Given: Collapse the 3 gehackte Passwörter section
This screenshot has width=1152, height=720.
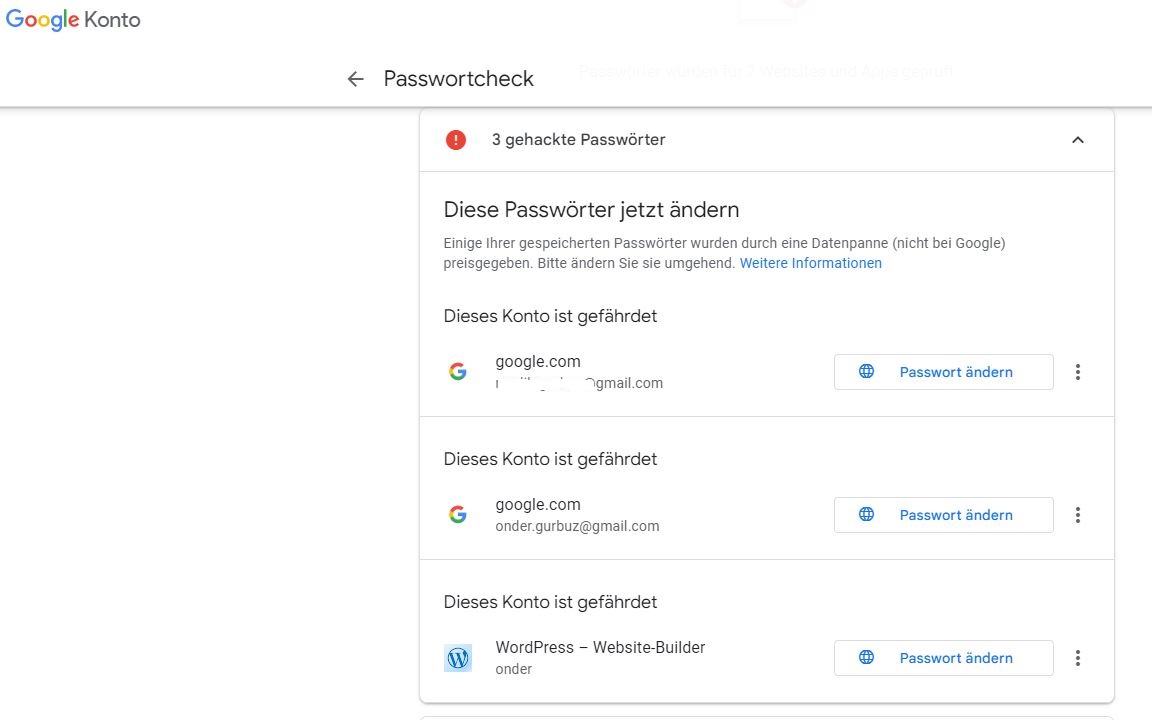Looking at the screenshot, I should [x=1078, y=140].
